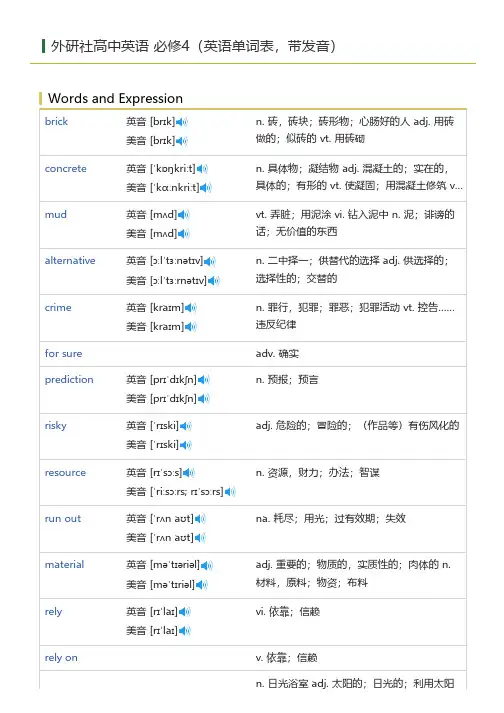504x713 pixels.
Task: Select the crime definition n. 罪行，犯罪
Action: [x=355, y=316]
